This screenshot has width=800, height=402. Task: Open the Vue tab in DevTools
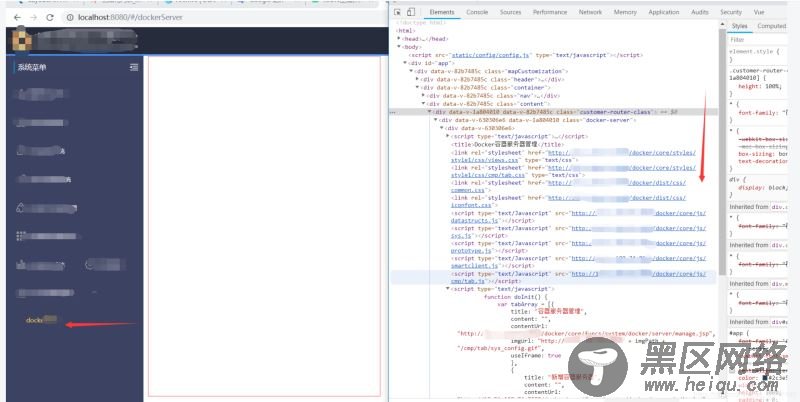coord(759,12)
